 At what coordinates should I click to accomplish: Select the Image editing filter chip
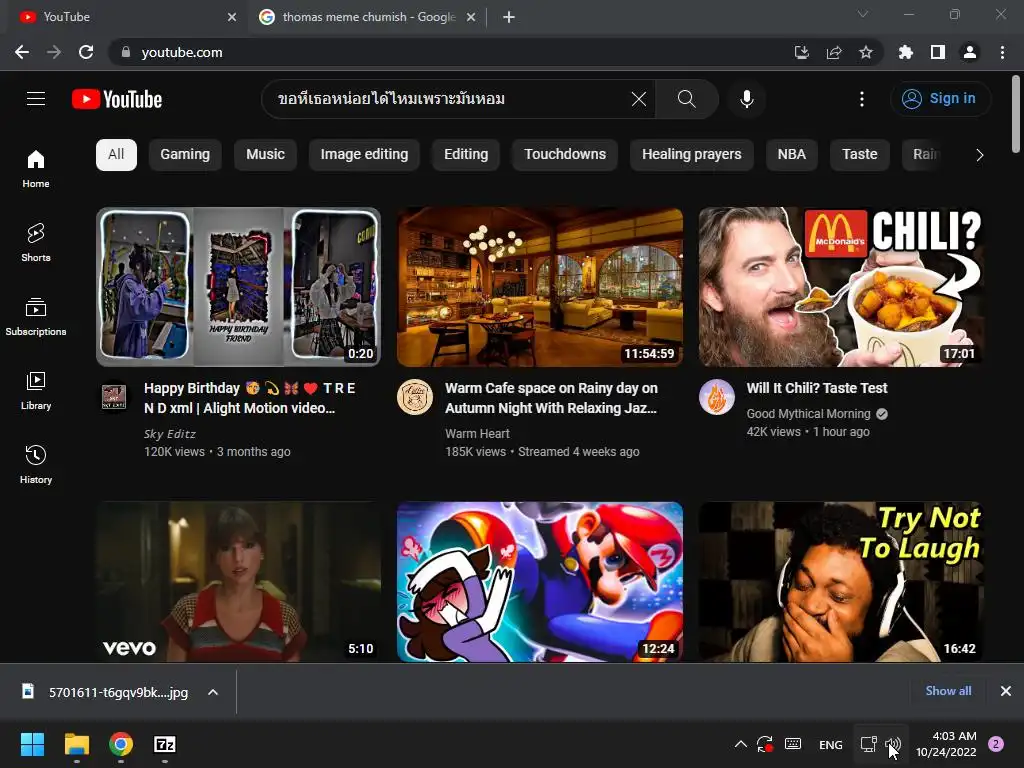click(364, 155)
